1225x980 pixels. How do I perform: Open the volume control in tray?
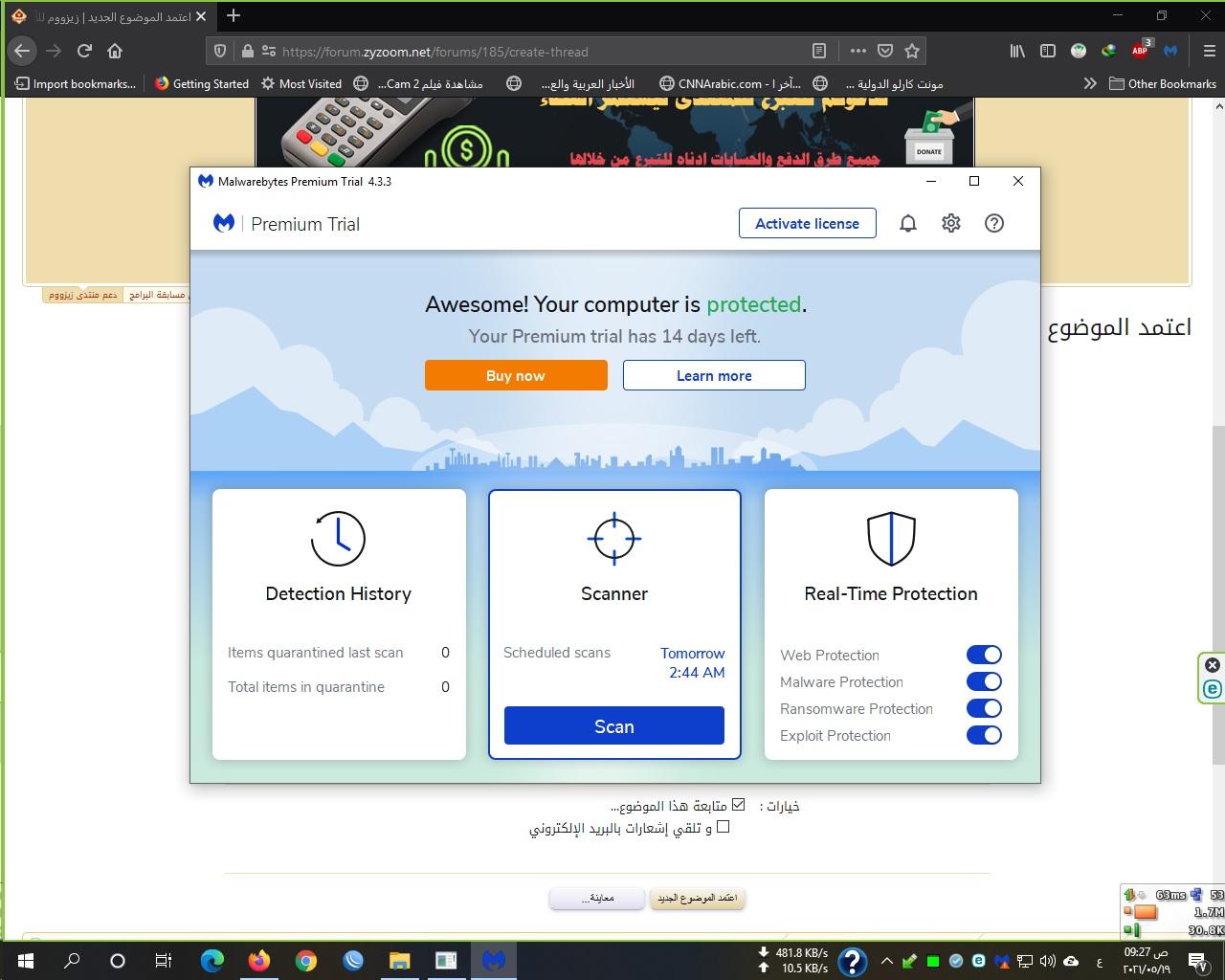click(x=1047, y=961)
